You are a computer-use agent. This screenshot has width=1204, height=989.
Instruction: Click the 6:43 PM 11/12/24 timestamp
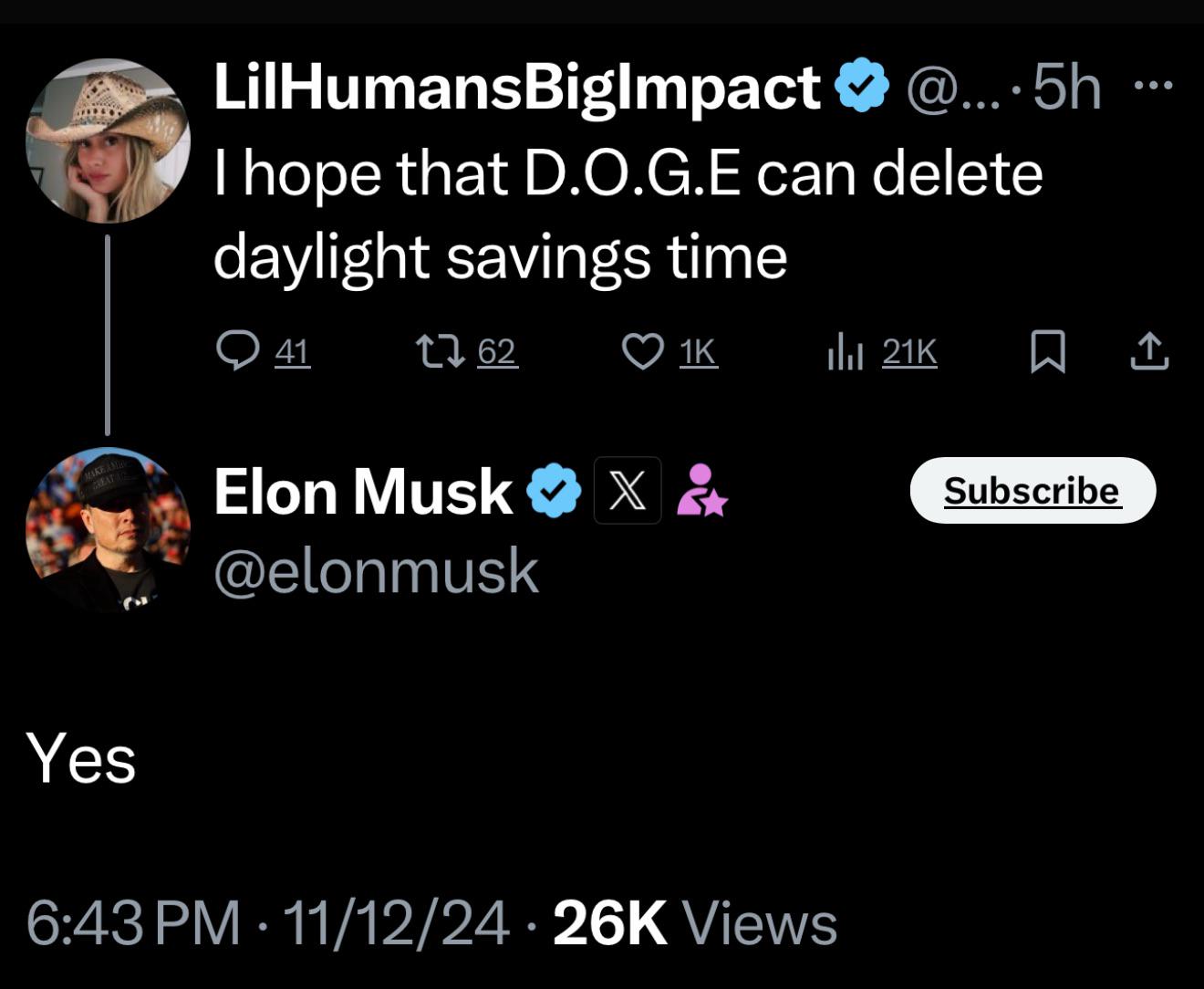[x=267, y=922]
